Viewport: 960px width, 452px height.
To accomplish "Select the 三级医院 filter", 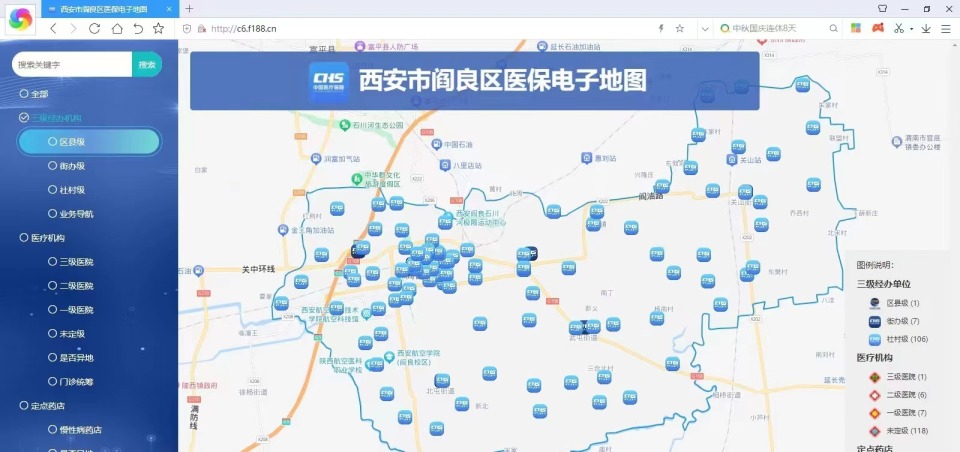I will (x=71, y=262).
